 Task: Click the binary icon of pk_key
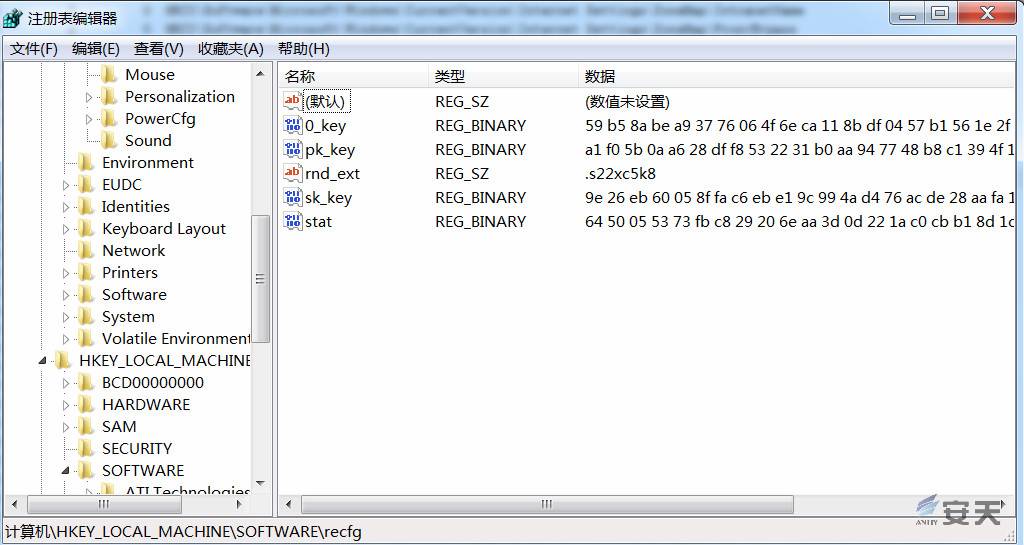293,149
